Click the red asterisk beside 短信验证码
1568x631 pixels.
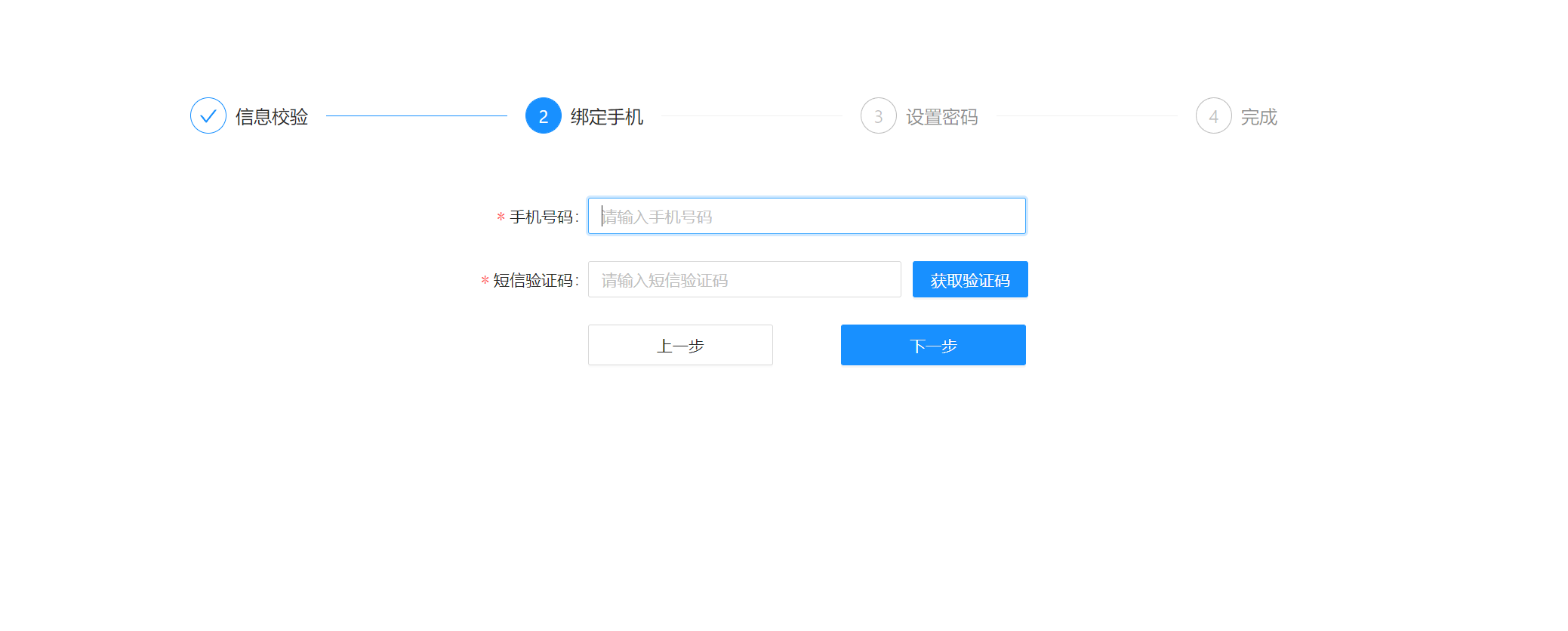tap(485, 281)
